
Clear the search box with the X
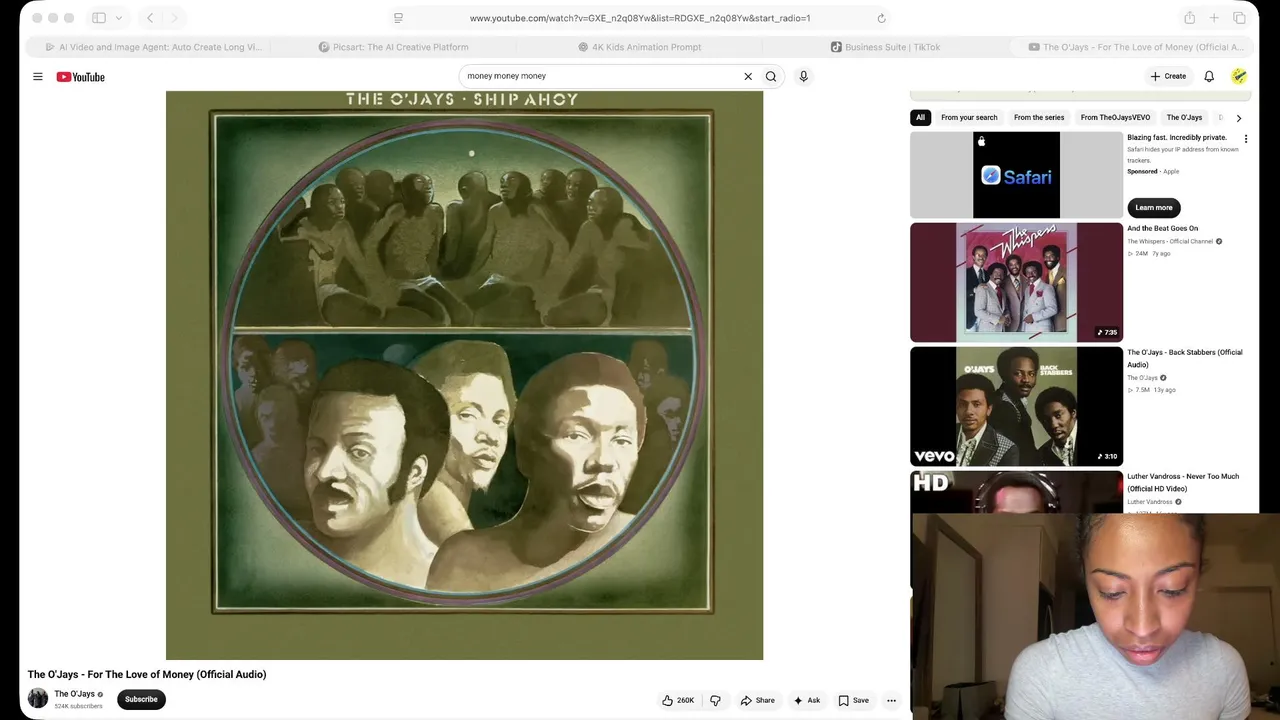point(748,76)
